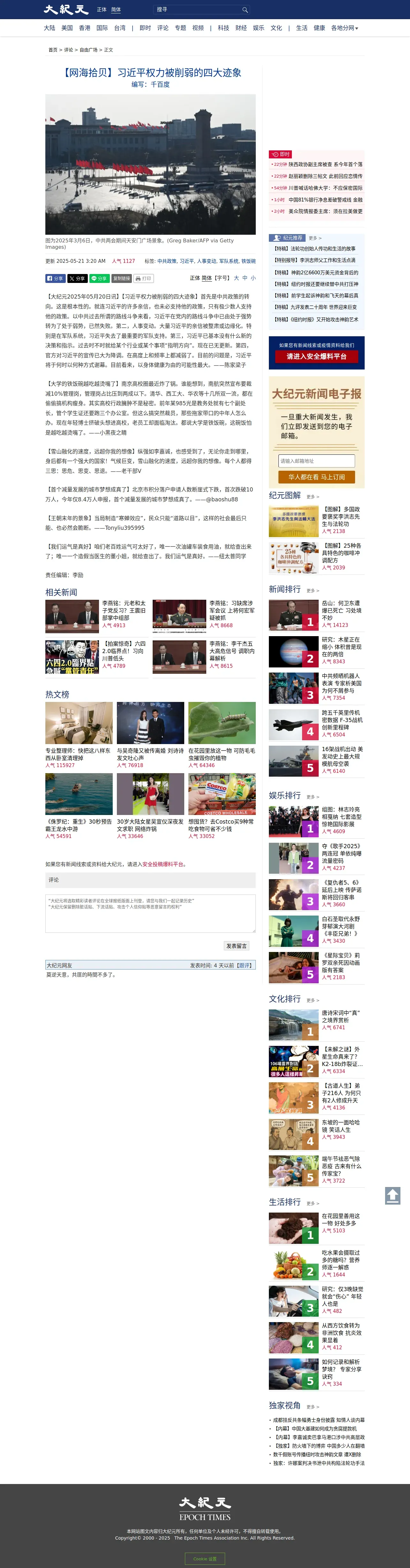Open the 香港 navigation section
Viewport: 410px width, 1568px height.
[x=85, y=28]
